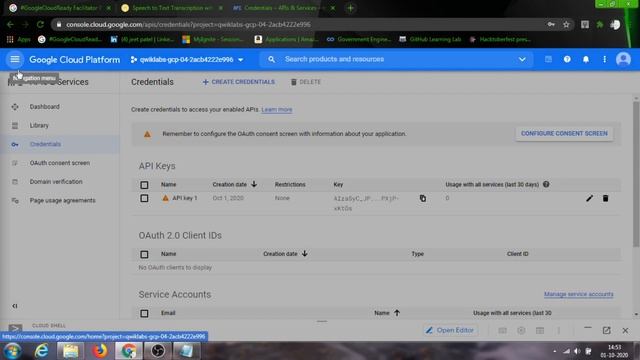Image resolution: width=640 pixels, height=360 pixels.
Task: Toggle select-all checkbox in OAuth Client IDs header
Action: (144, 254)
